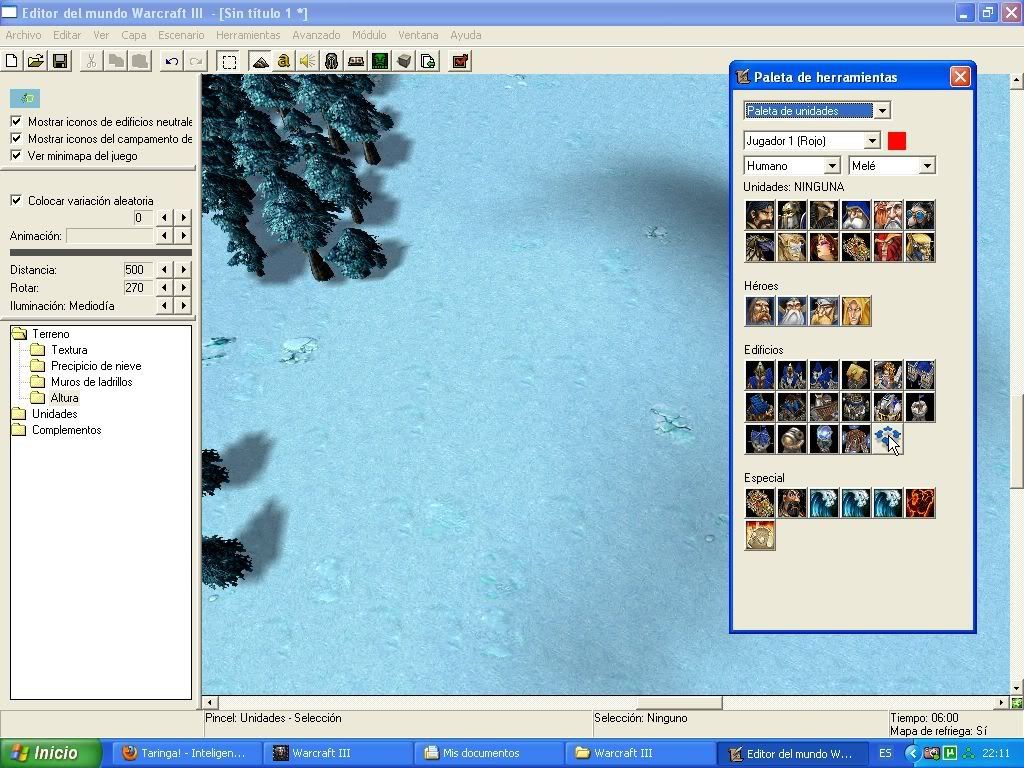Uncheck Ver minimapa del juego

click(16, 155)
